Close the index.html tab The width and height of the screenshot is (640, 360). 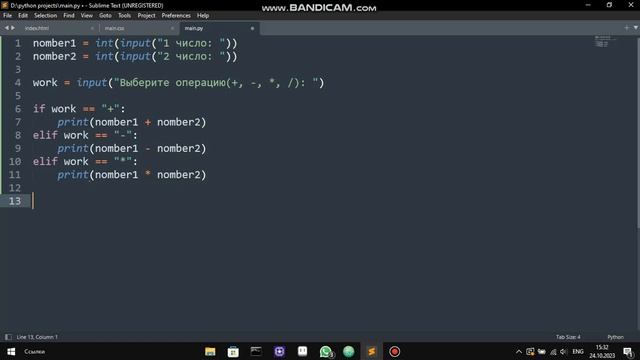92,28
